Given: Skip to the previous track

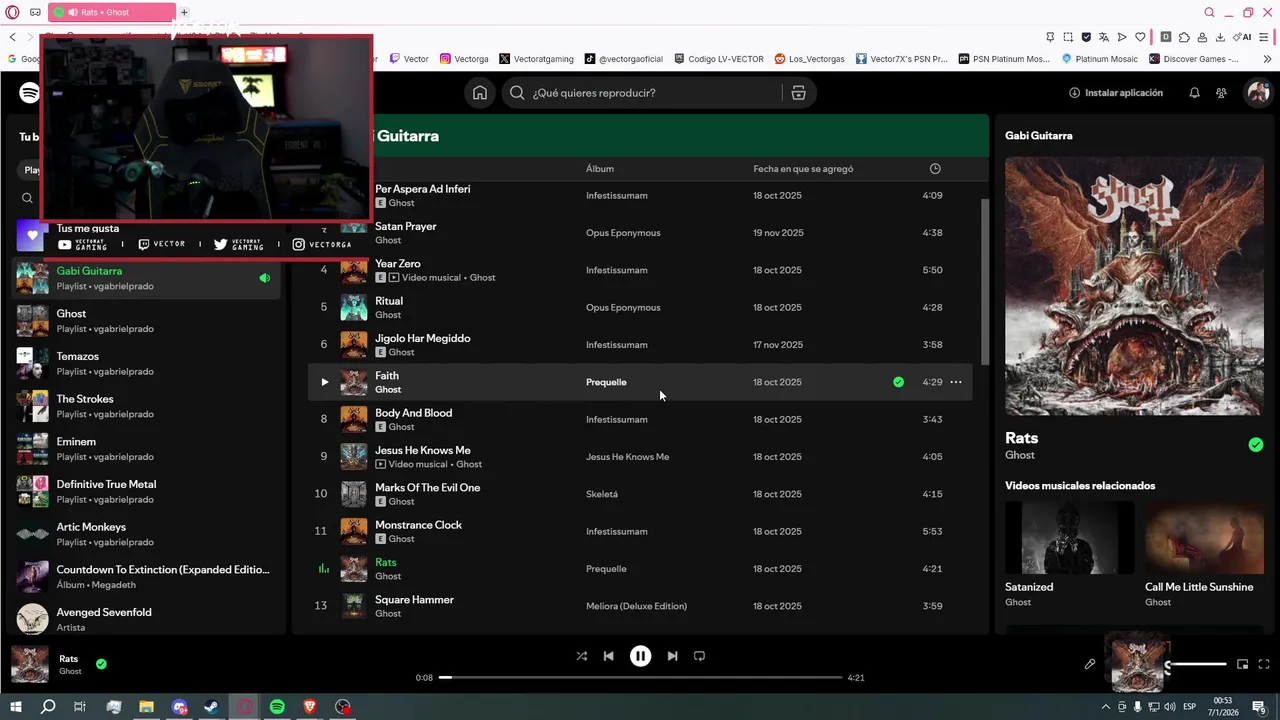Looking at the screenshot, I should [x=608, y=656].
